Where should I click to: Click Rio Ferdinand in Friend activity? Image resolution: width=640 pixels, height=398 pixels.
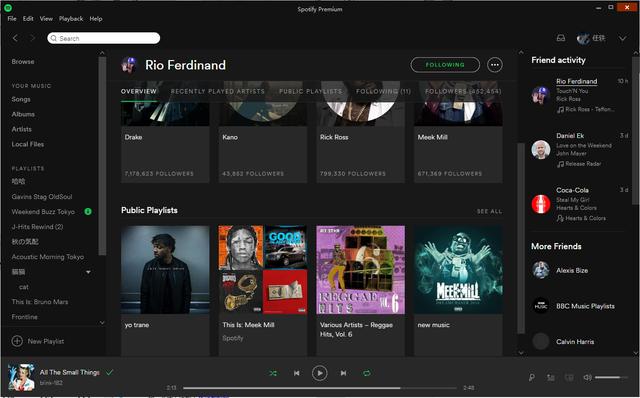pyautogui.click(x=576, y=81)
